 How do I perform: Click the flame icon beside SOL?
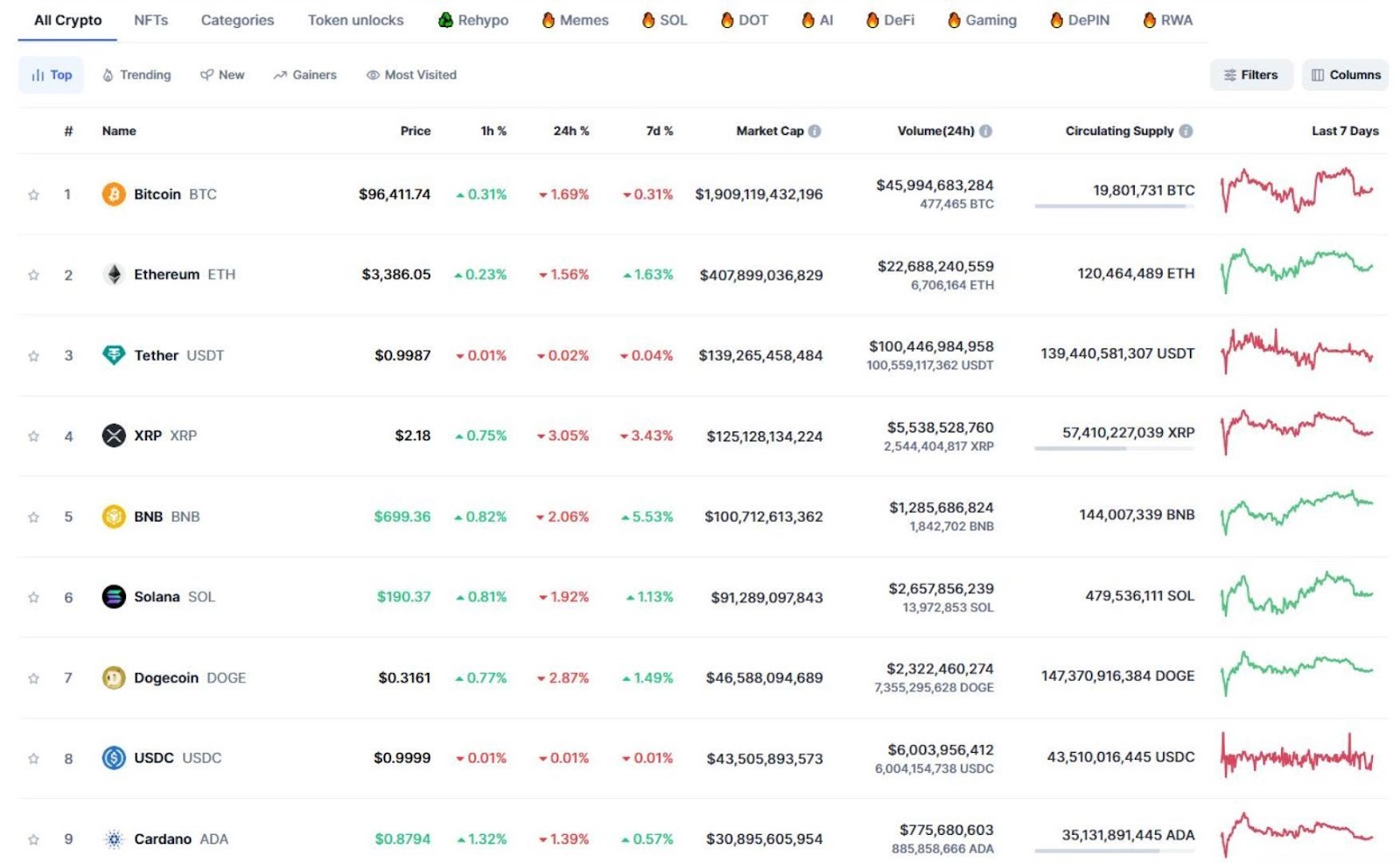(x=648, y=19)
